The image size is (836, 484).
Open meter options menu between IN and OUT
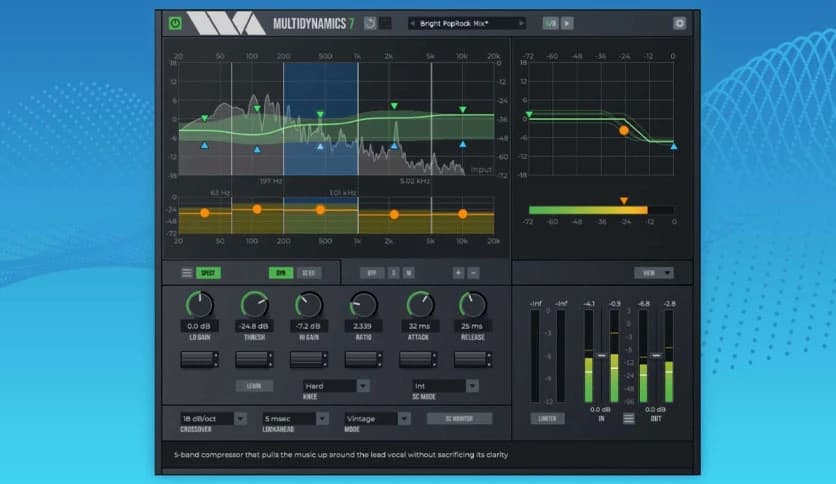click(x=629, y=418)
